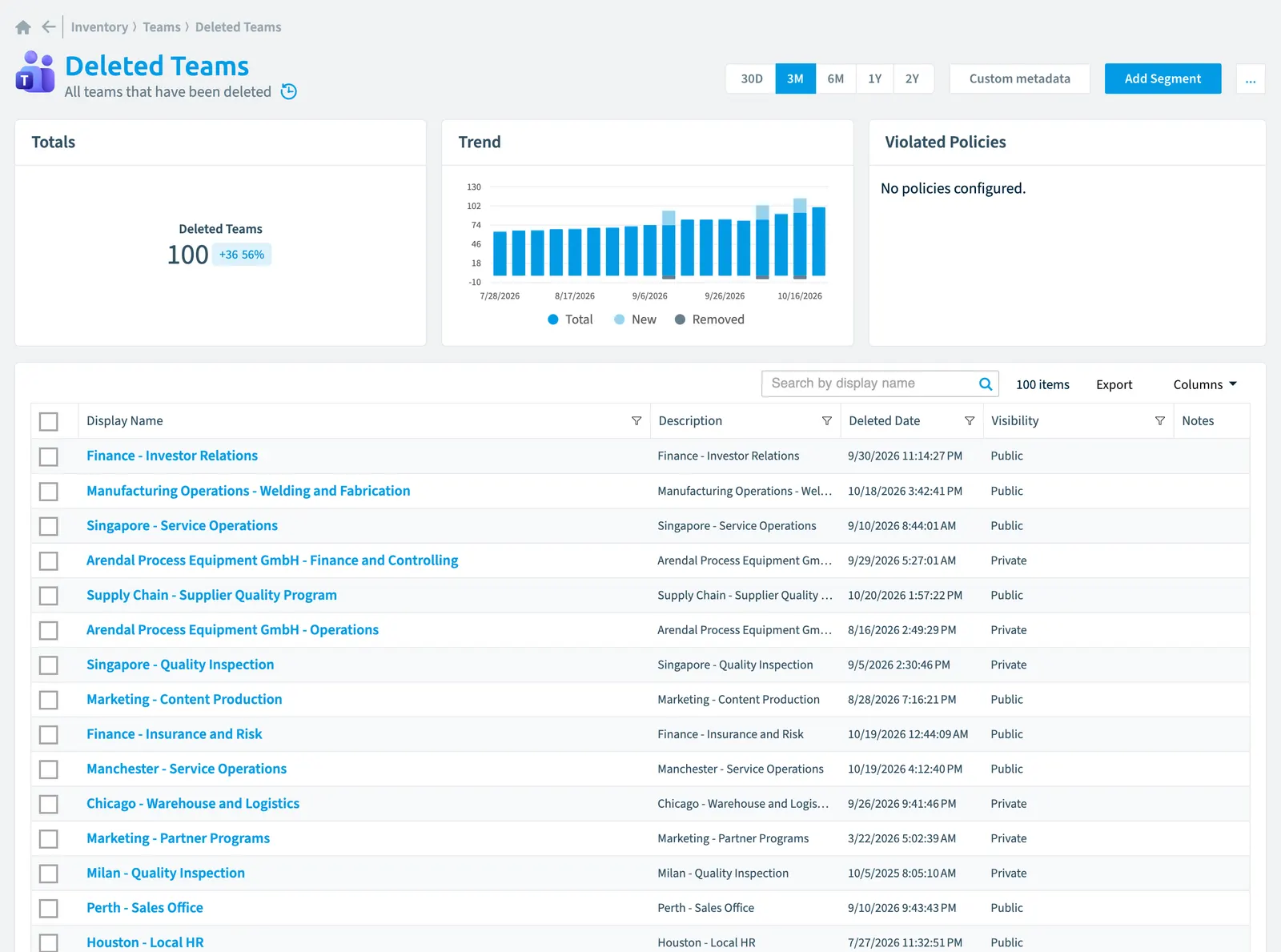Screen dimensions: 1281x952
Task: Open Visibility column filter icon
Action: coord(1160,421)
